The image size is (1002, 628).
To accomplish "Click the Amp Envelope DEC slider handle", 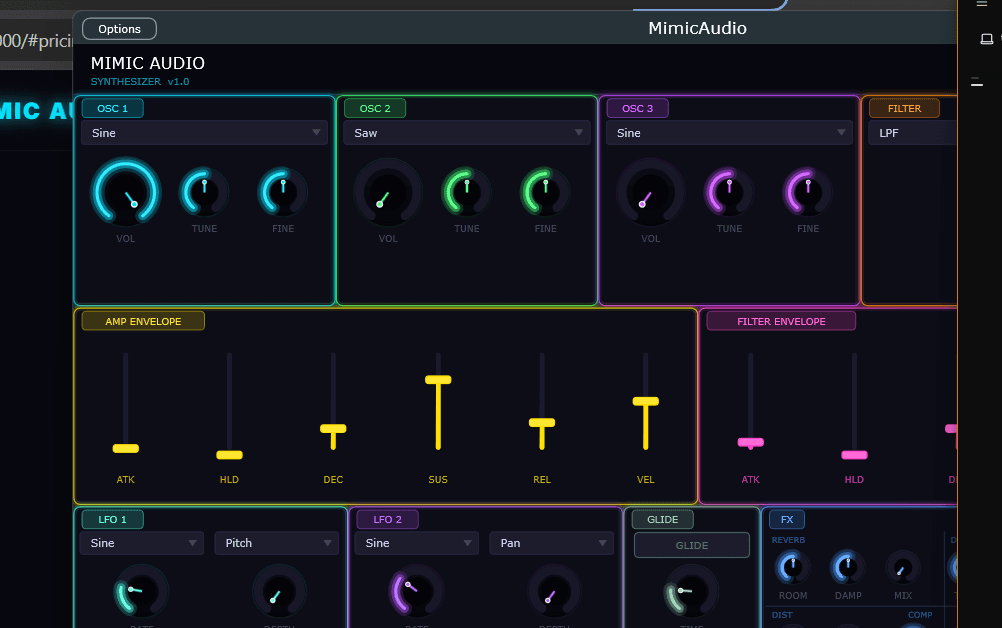I will [333, 429].
